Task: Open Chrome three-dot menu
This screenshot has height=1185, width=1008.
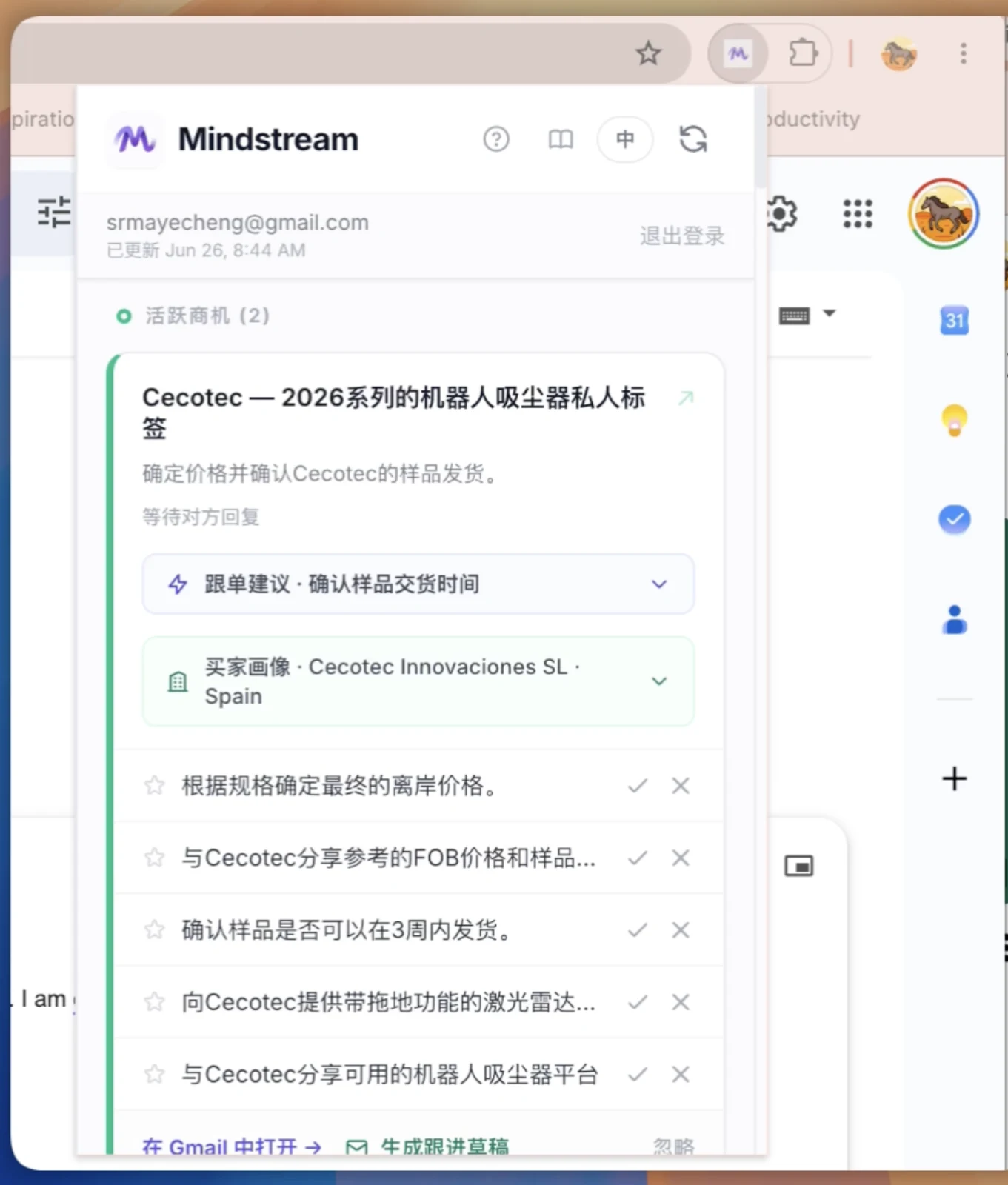Action: tap(963, 53)
